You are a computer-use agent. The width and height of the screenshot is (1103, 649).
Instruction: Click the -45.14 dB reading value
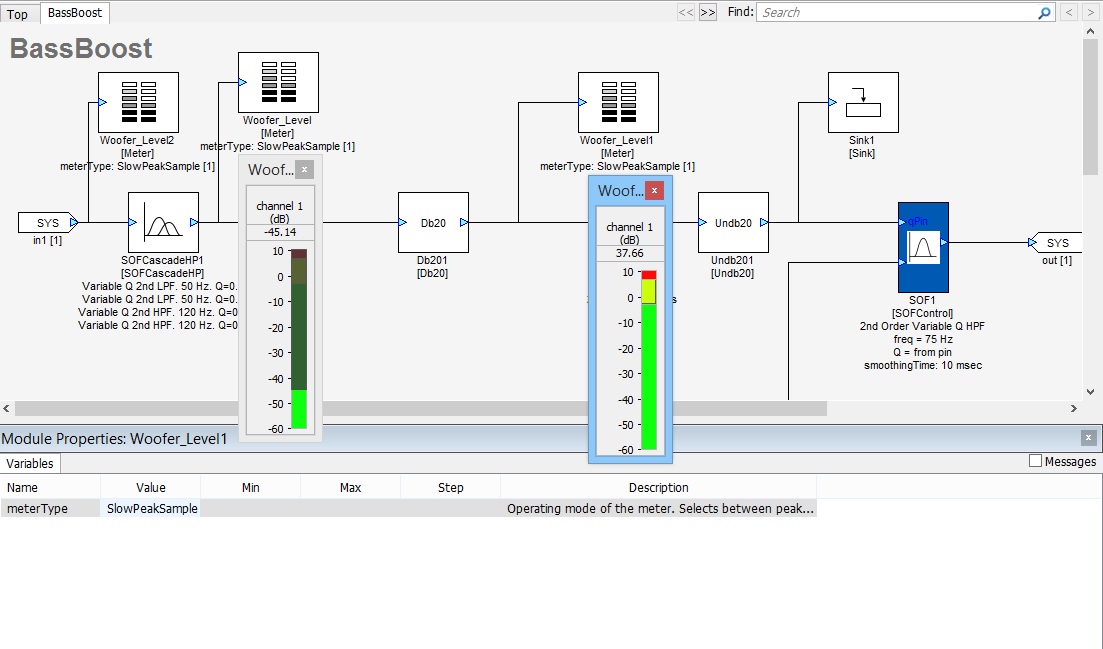pos(280,232)
